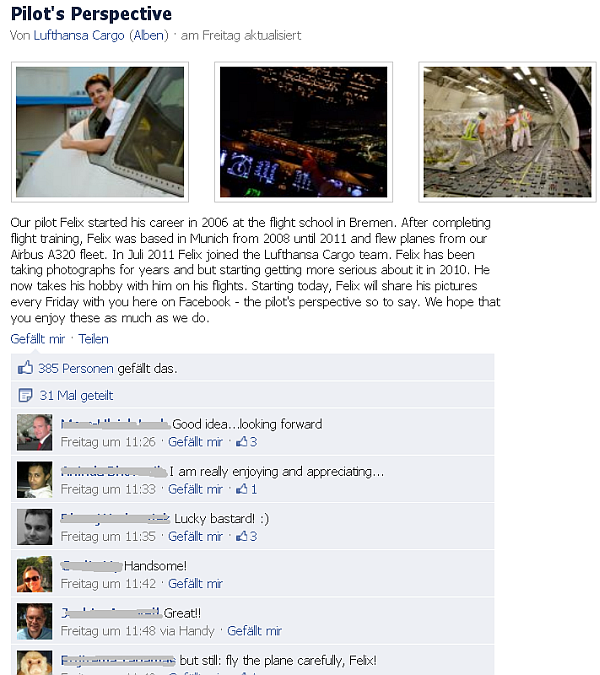Open avatar of the Good idea commenter
Image resolution: width=600 pixels, height=675 pixels.
pyautogui.click(x=34, y=433)
